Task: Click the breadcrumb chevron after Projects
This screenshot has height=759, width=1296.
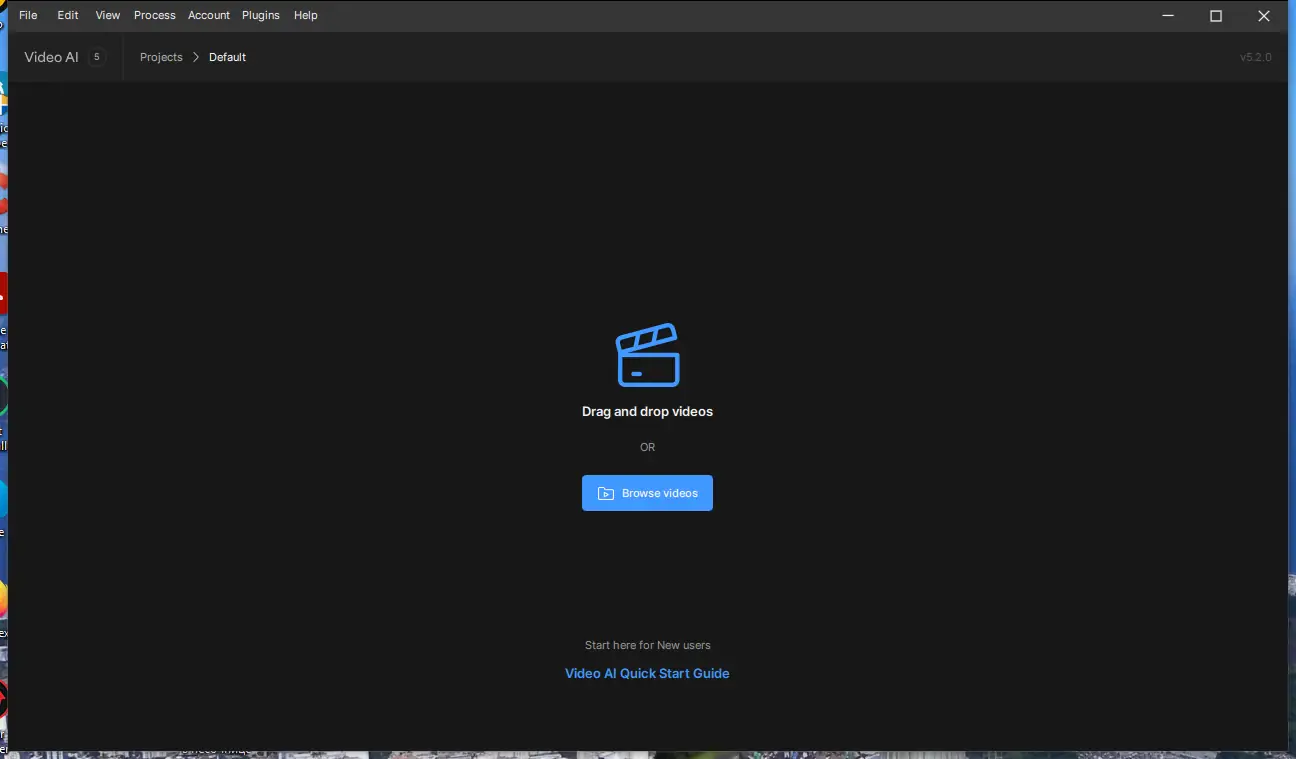Action: [196, 57]
